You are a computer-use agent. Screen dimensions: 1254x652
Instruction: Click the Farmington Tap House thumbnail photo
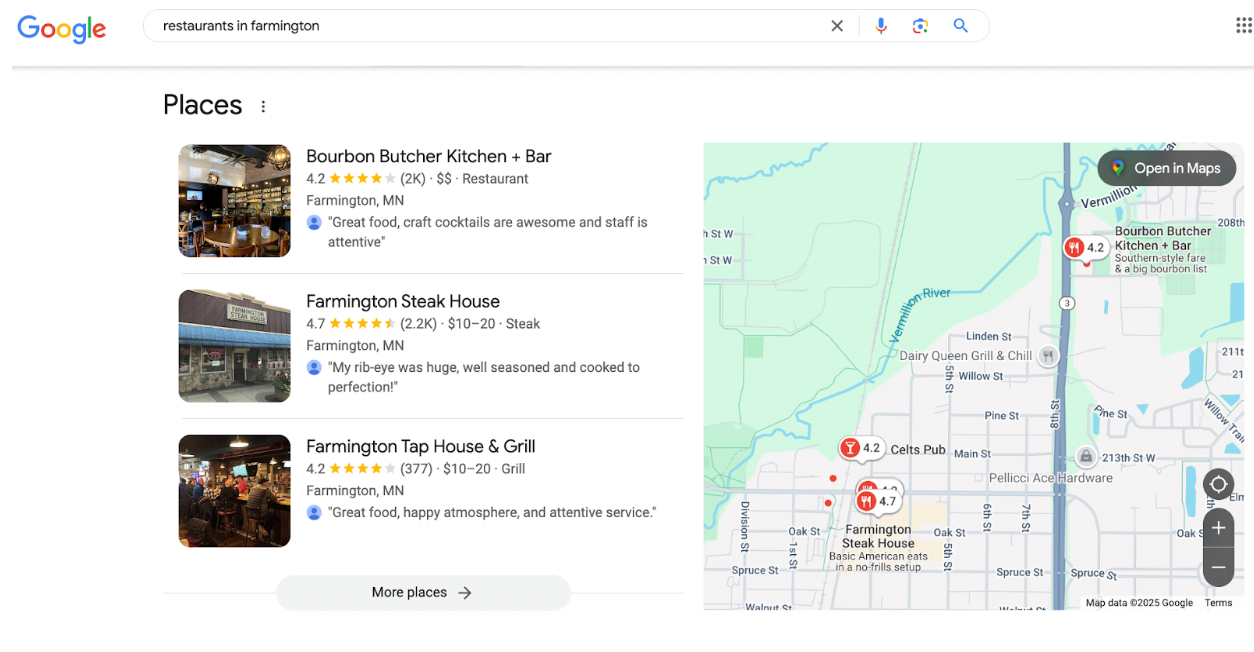[234, 491]
